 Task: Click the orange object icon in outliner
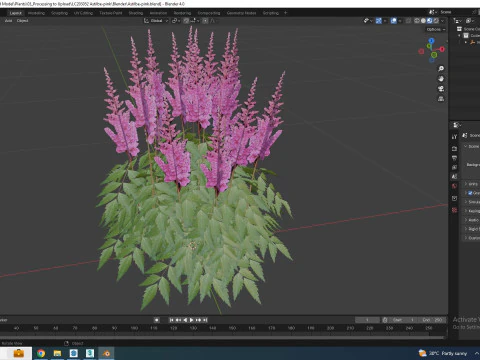[472, 42]
